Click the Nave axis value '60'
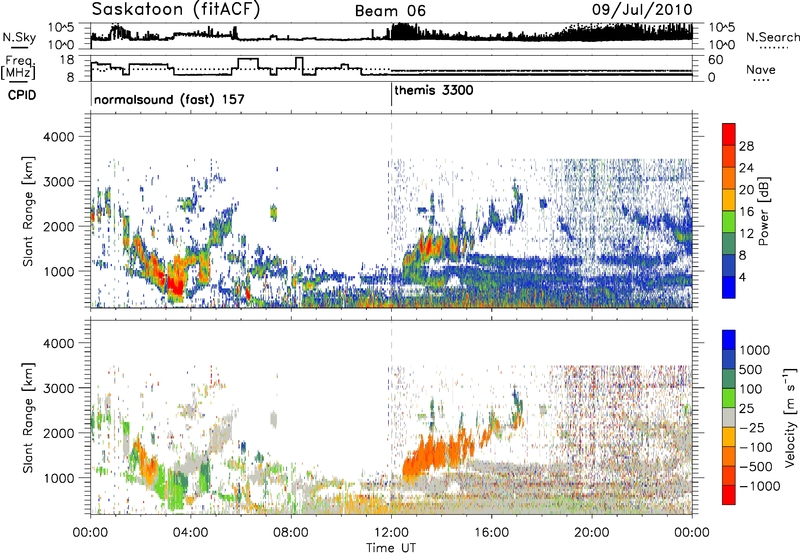Viewport: 800px width, 554px height. (715, 60)
